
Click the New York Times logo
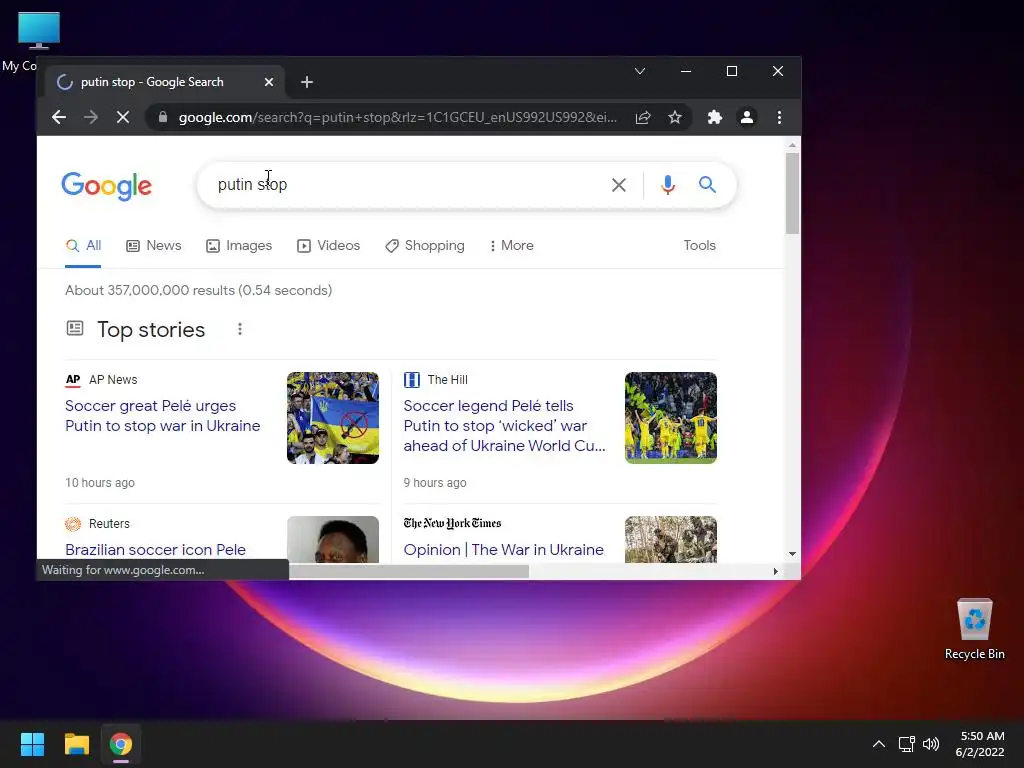pos(452,523)
